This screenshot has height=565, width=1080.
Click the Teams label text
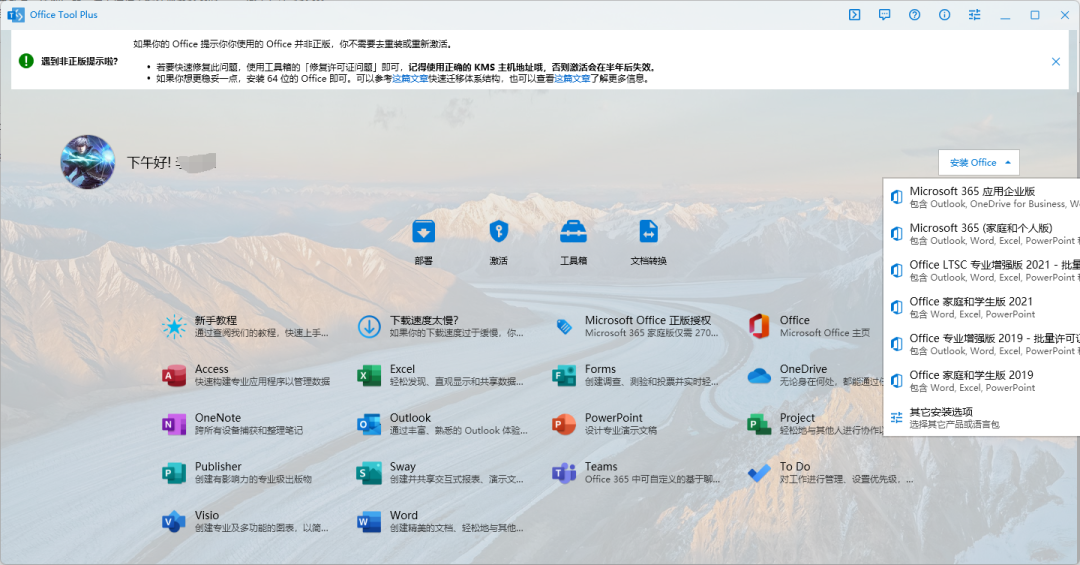click(601, 466)
